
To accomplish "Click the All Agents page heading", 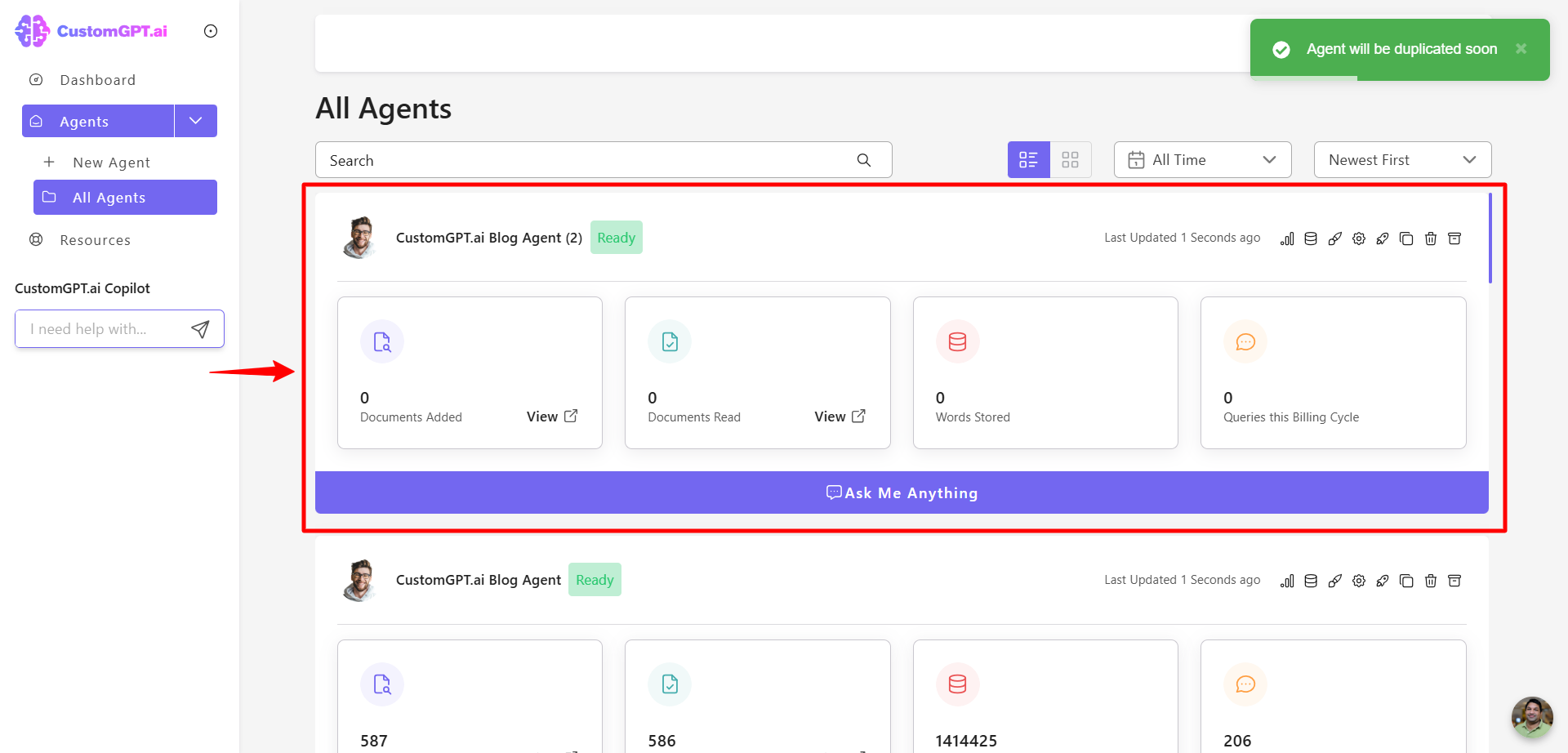I will coord(383,109).
